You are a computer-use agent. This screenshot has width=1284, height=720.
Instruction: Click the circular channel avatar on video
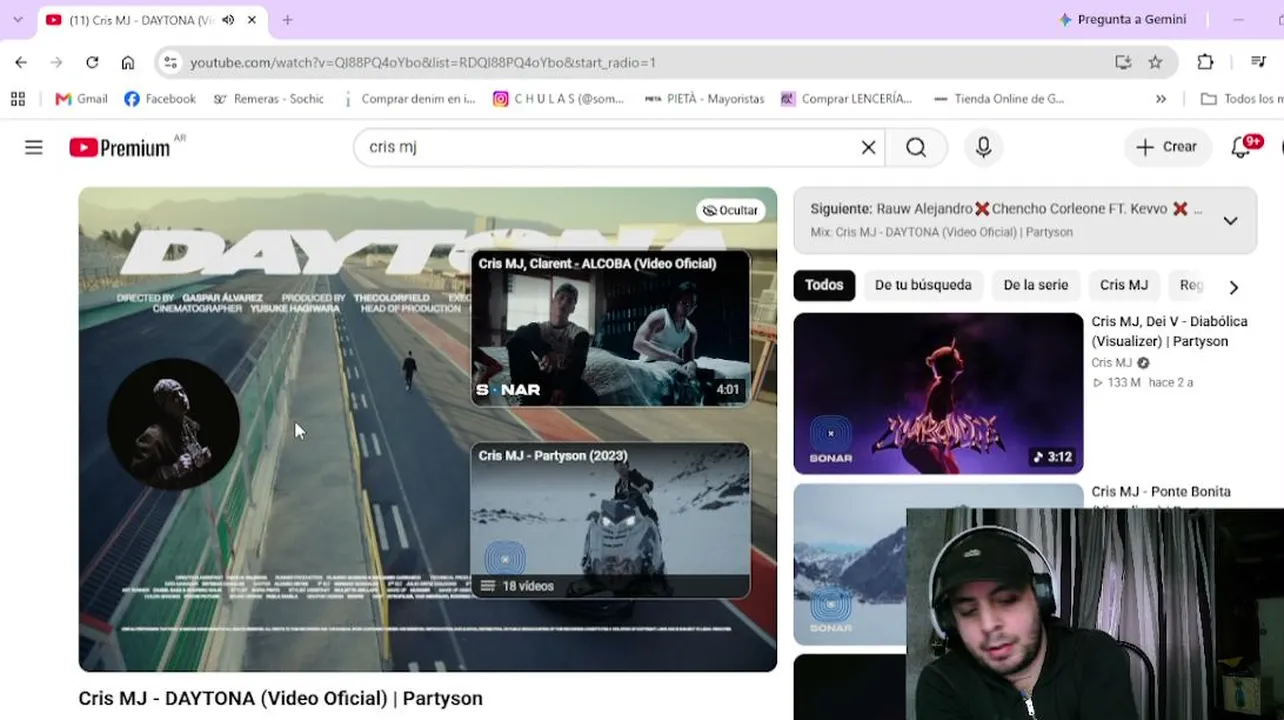pos(173,423)
